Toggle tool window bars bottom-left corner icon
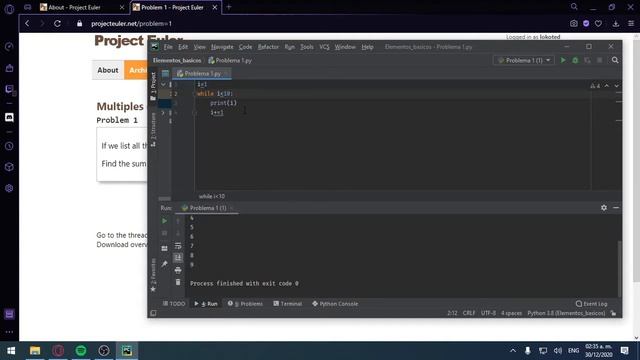This screenshot has height=360, width=640. click(153, 313)
